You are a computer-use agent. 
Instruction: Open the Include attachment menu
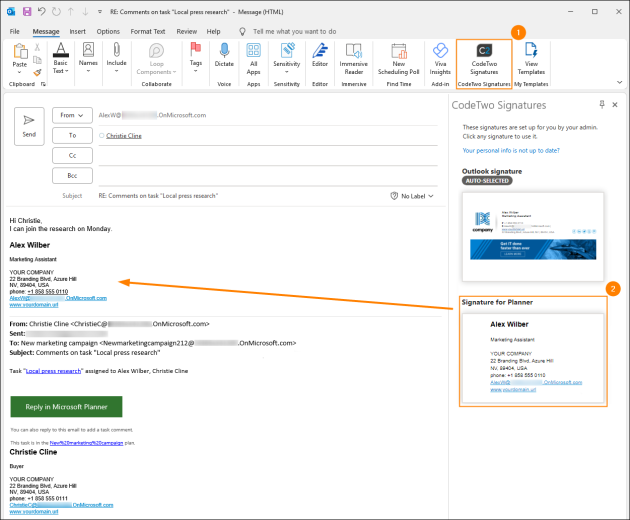pos(117,58)
